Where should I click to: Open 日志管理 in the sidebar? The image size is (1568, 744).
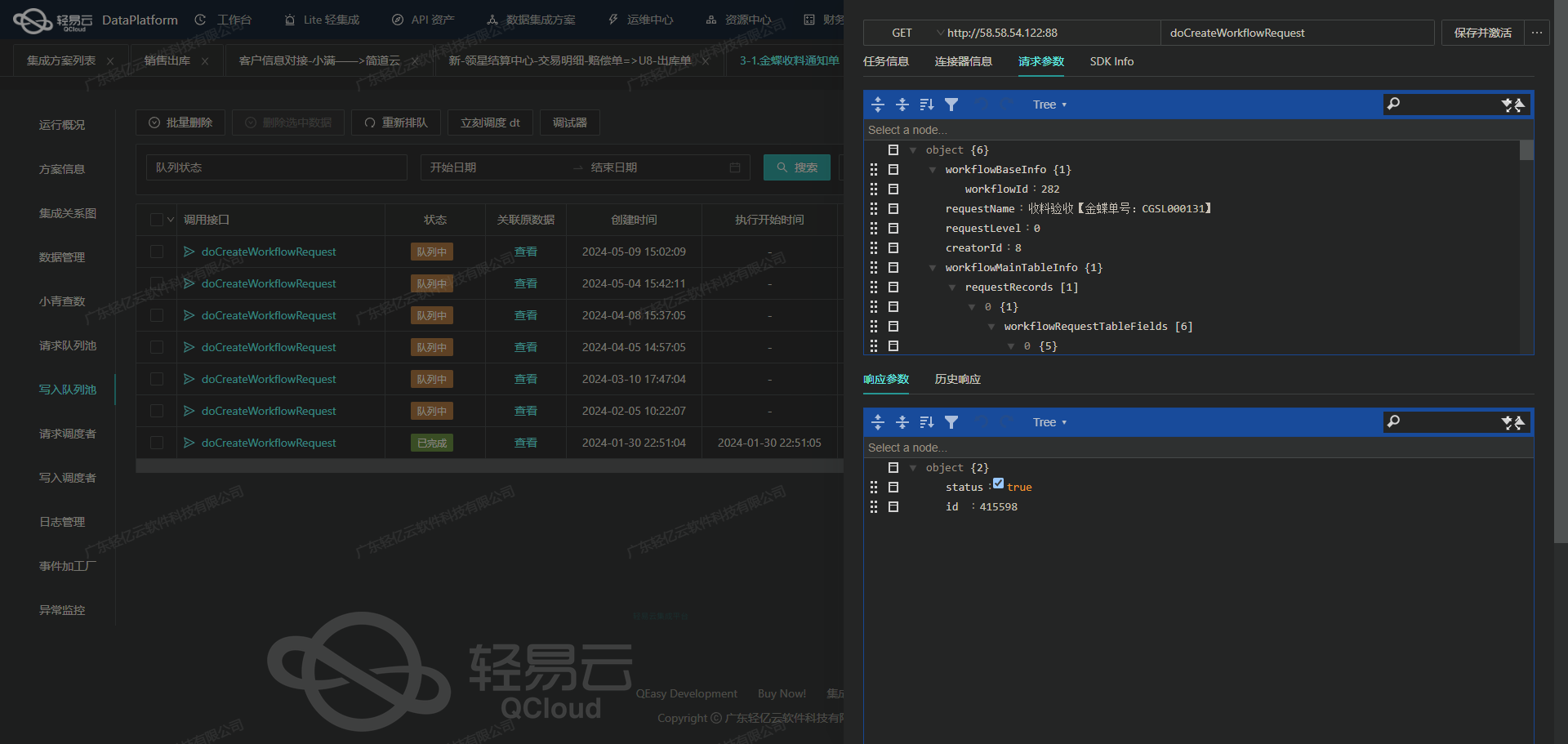click(62, 522)
